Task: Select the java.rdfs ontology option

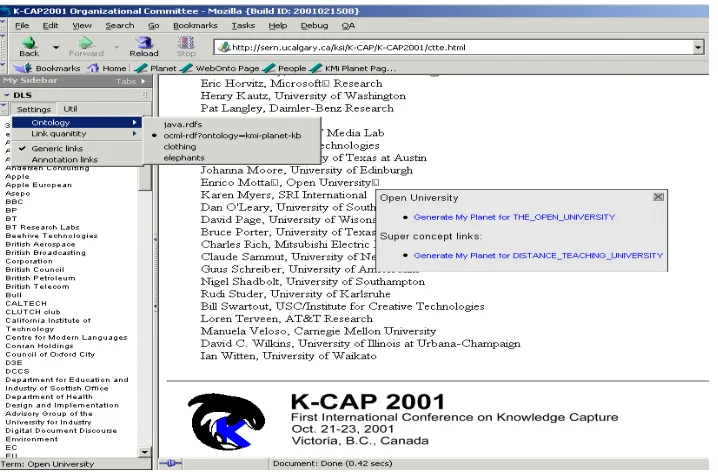Action: coord(183,124)
